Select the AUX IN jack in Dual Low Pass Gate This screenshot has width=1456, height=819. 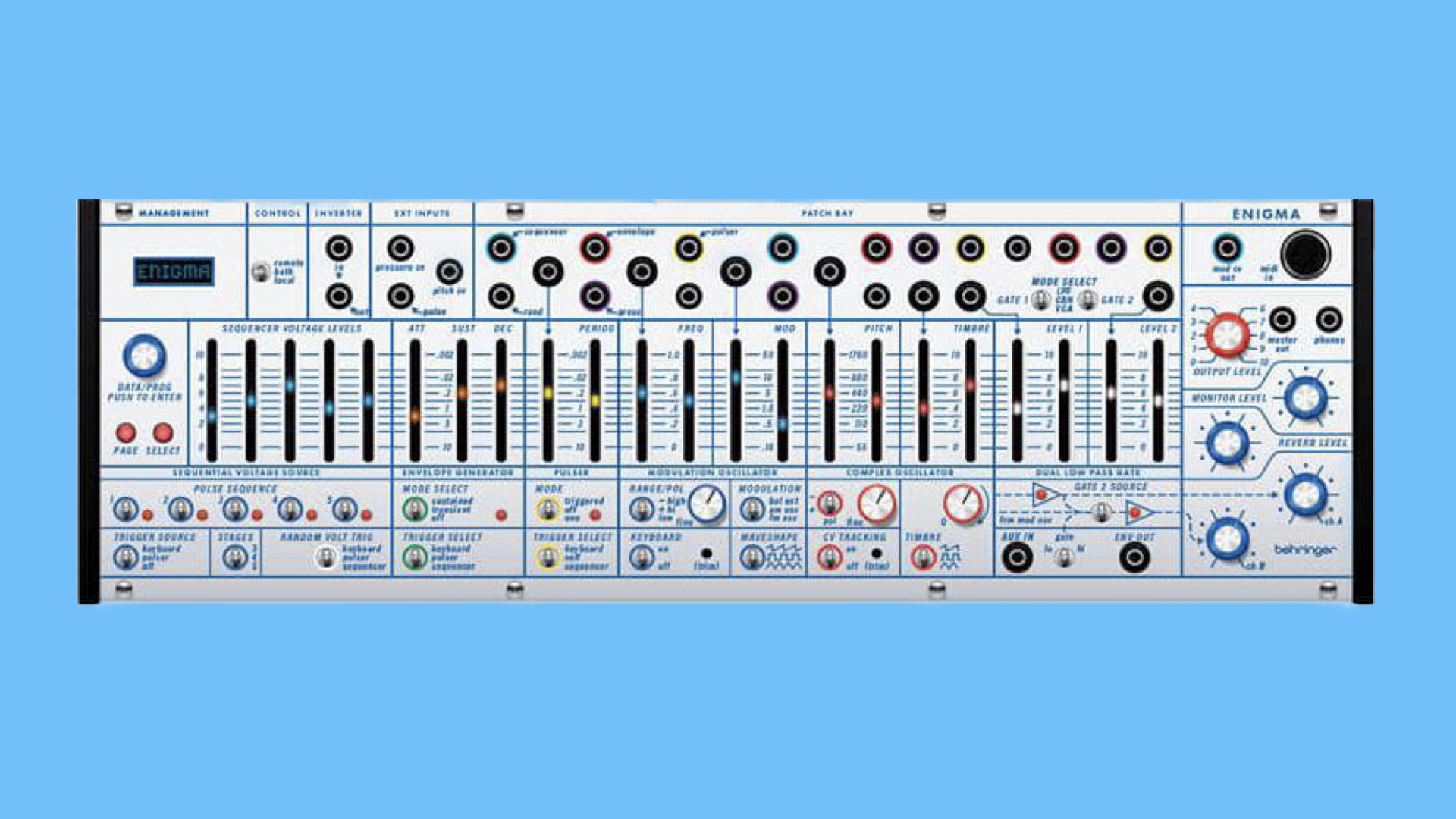pos(1017,558)
